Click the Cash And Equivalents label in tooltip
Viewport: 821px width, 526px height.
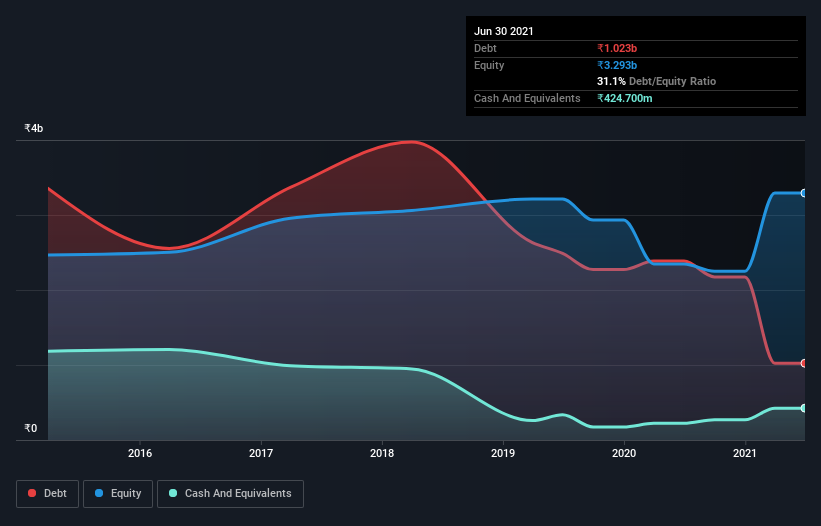click(527, 98)
